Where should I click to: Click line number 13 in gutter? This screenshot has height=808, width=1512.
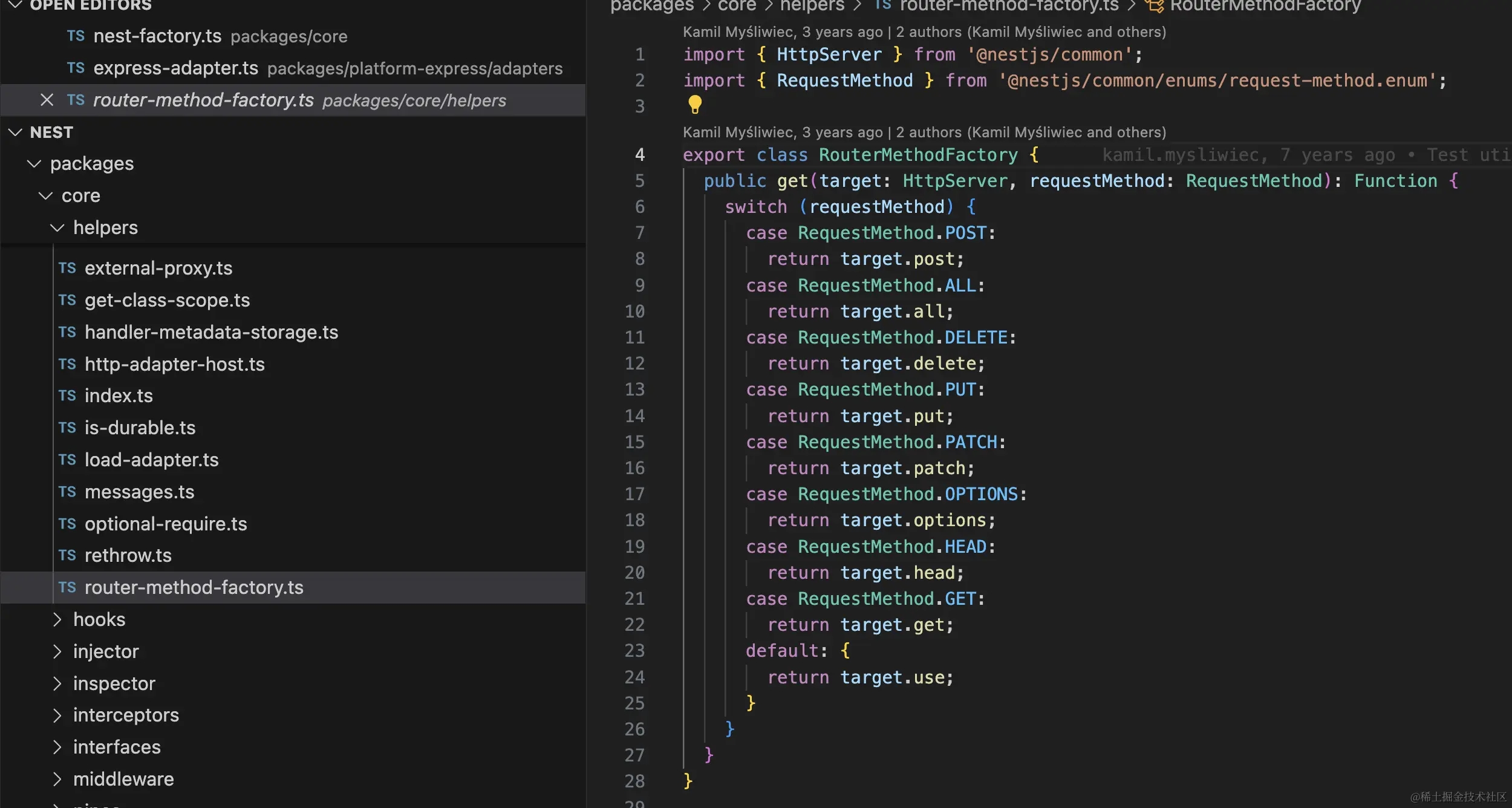tap(634, 389)
